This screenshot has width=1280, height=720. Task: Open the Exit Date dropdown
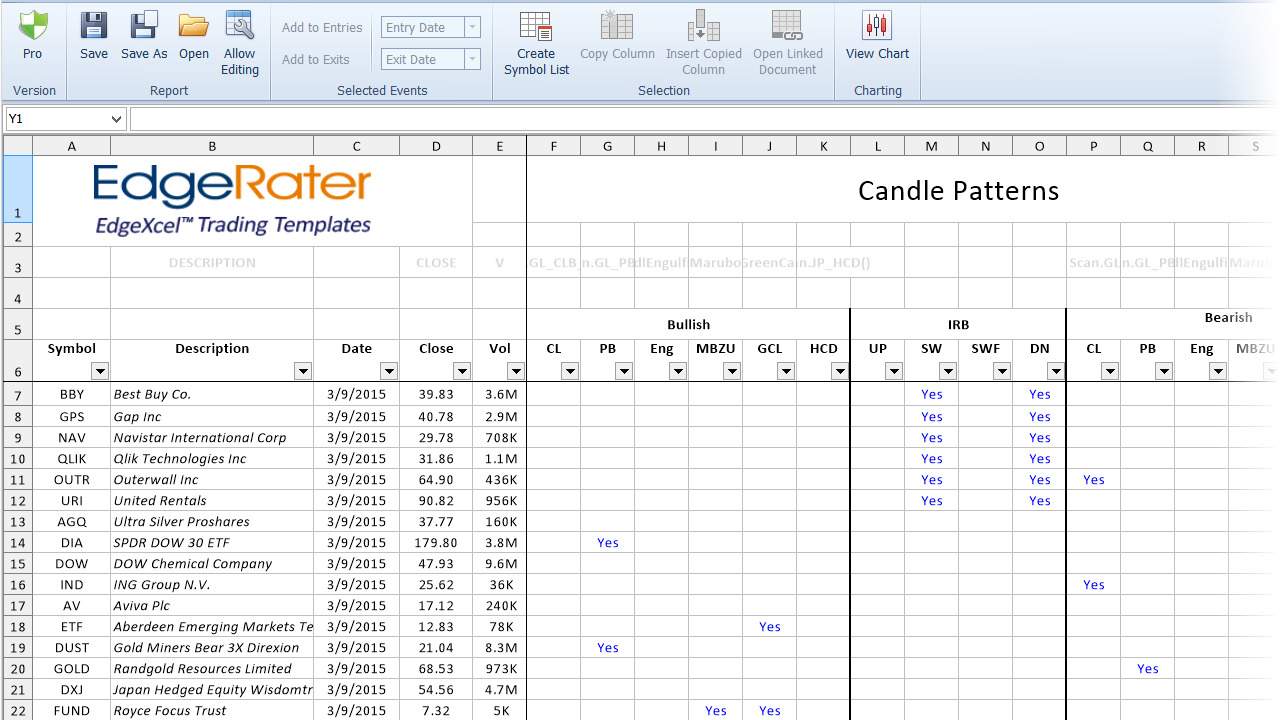point(473,60)
